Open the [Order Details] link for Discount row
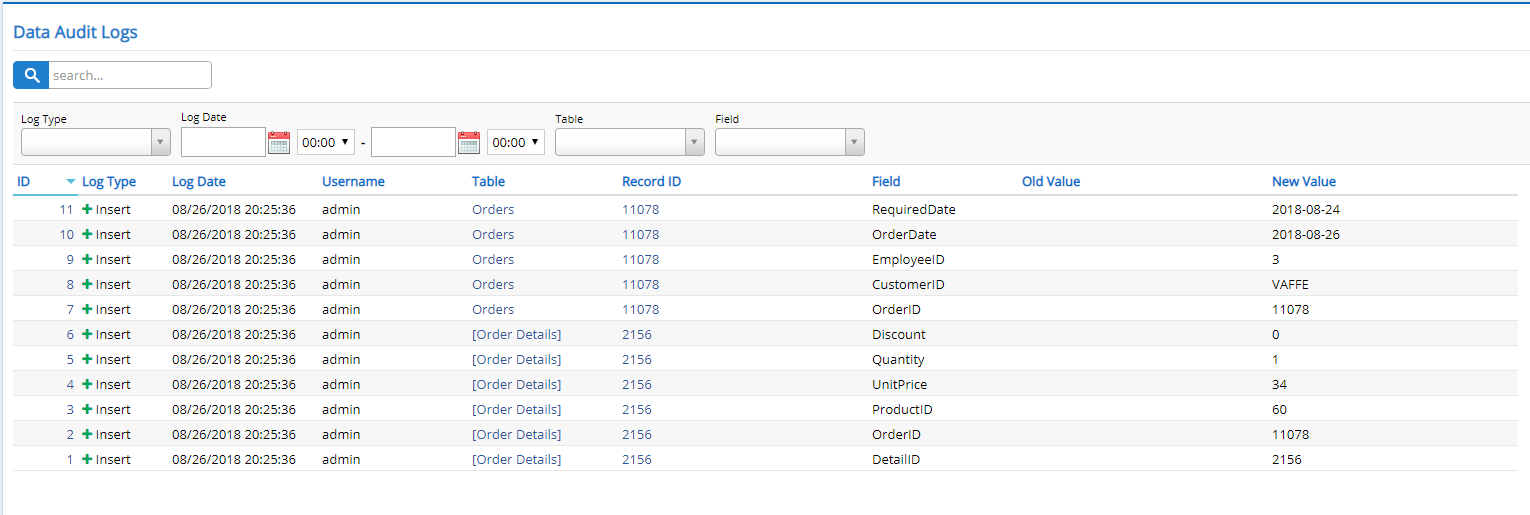The width and height of the screenshot is (1530, 515). point(516,335)
